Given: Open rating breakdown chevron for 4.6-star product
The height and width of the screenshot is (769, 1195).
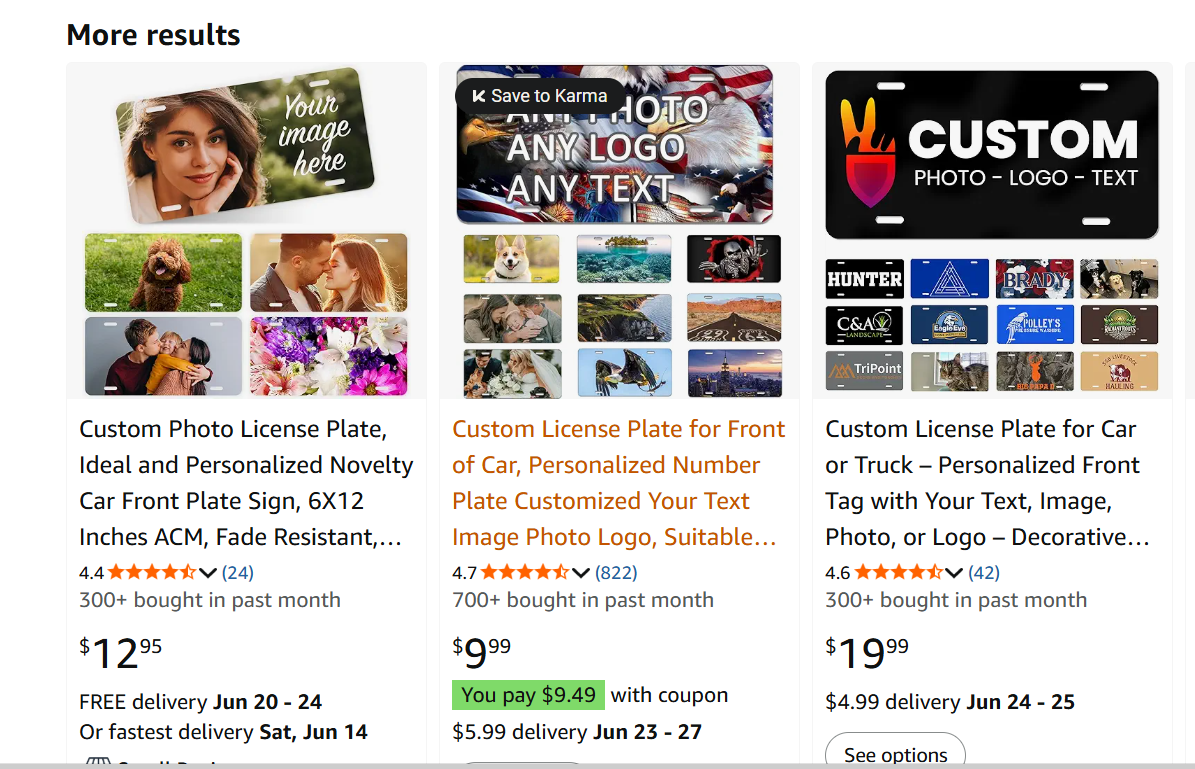Looking at the screenshot, I should click(x=954, y=573).
